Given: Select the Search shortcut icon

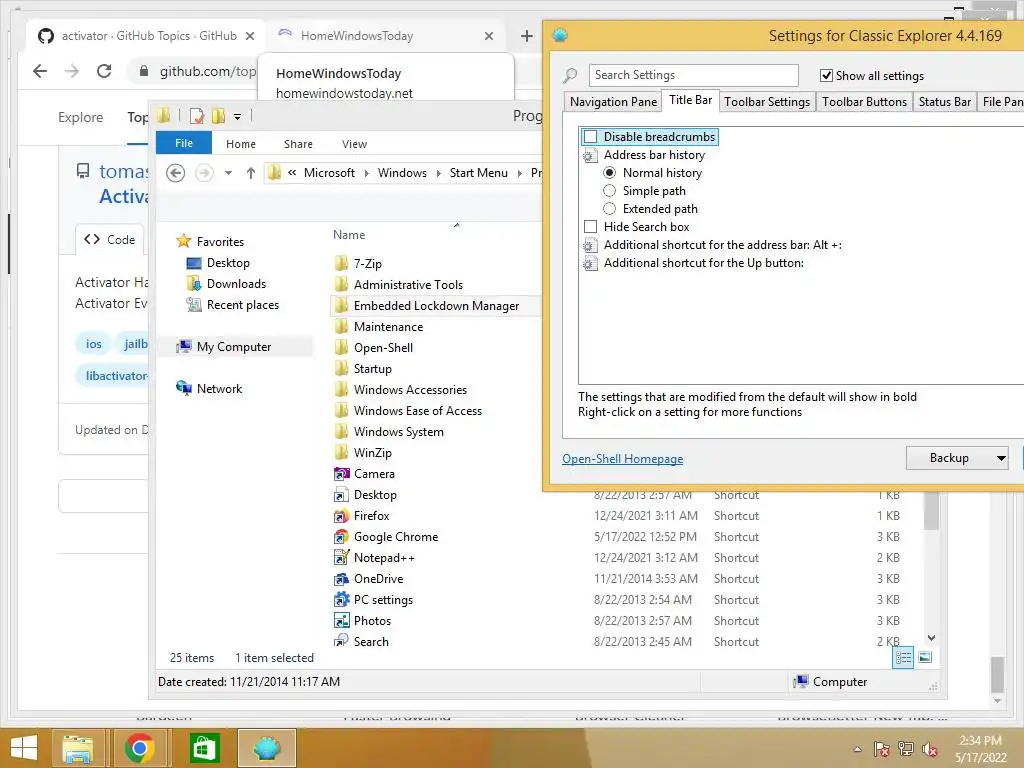Looking at the screenshot, I should [x=341, y=641].
